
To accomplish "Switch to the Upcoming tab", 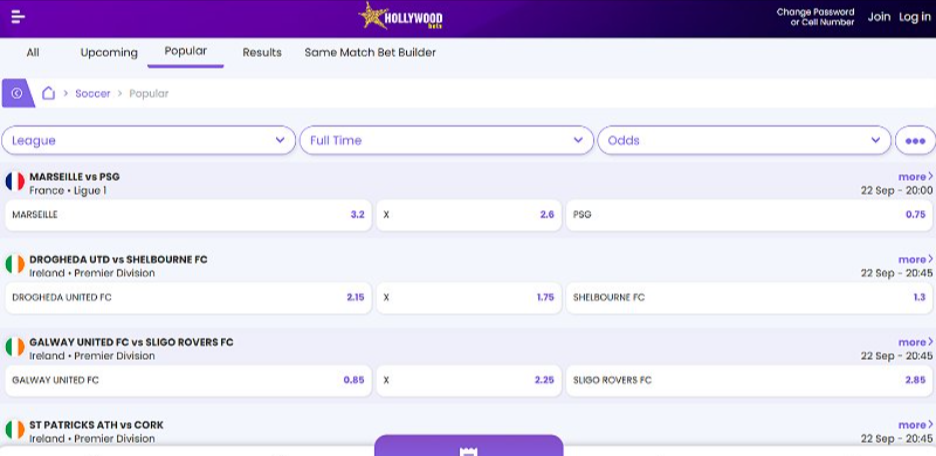I will [109, 53].
